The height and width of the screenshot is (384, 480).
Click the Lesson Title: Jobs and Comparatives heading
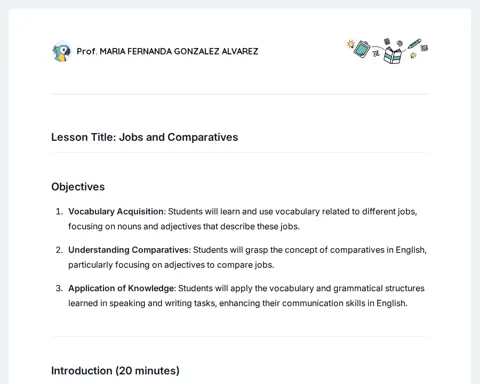click(145, 137)
